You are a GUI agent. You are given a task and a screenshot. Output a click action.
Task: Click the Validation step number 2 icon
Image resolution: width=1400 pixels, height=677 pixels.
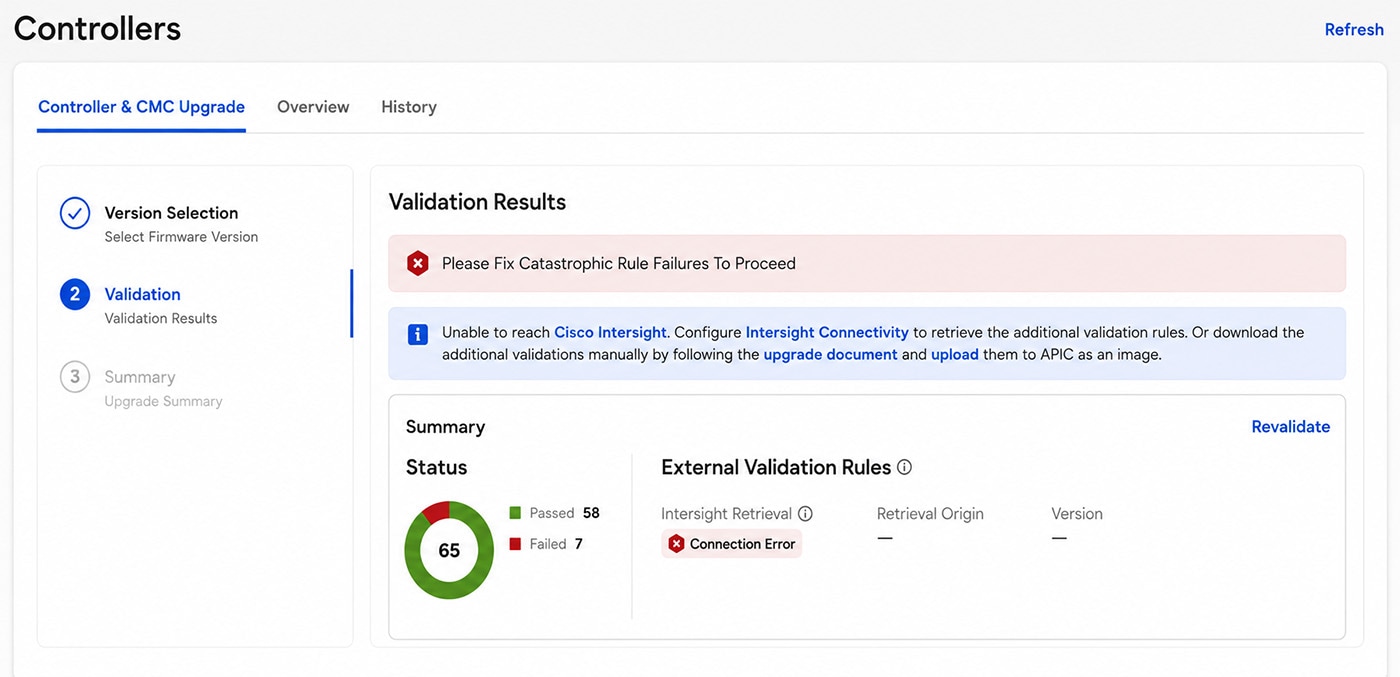75,294
